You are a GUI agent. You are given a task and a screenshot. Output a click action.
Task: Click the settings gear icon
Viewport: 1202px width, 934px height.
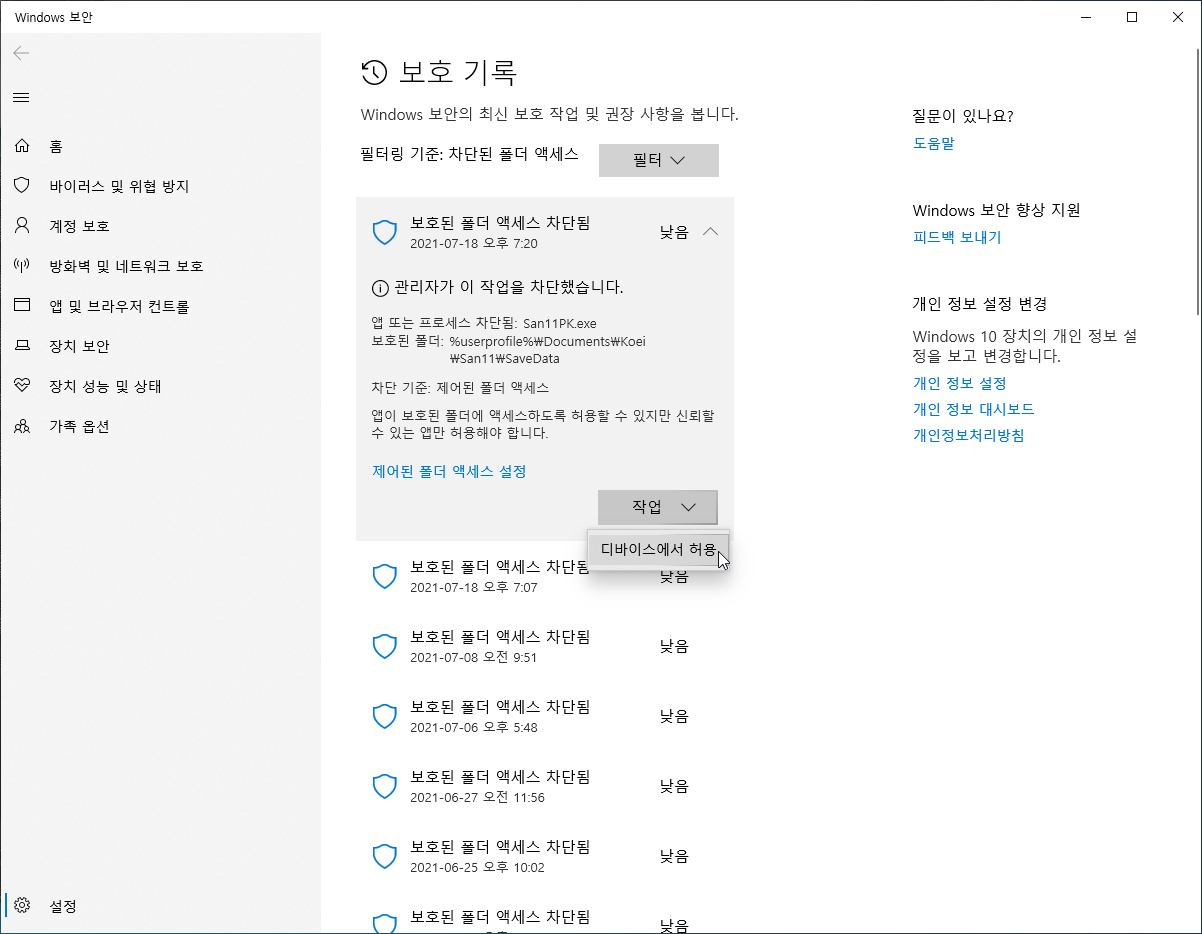click(x=22, y=906)
